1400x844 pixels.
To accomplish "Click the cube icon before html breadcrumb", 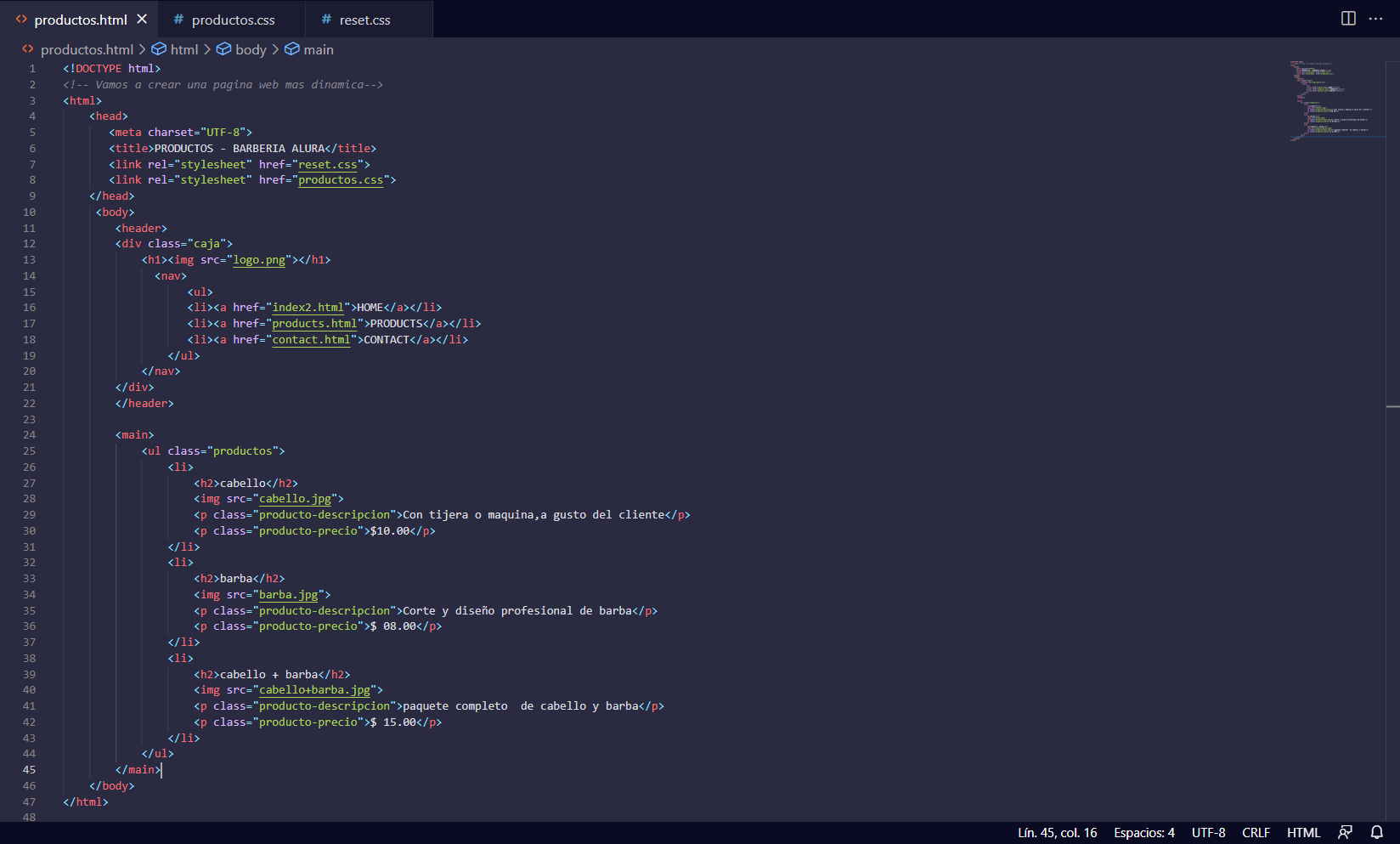I will click(x=159, y=49).
